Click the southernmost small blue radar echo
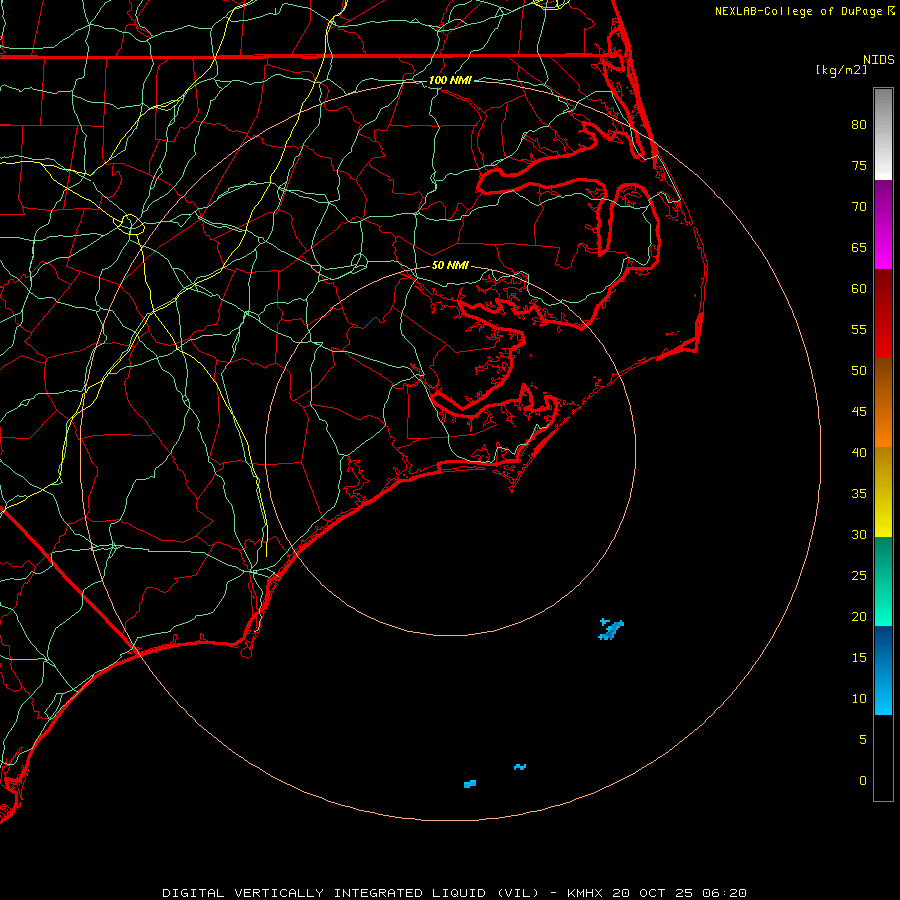 point(470,783)
